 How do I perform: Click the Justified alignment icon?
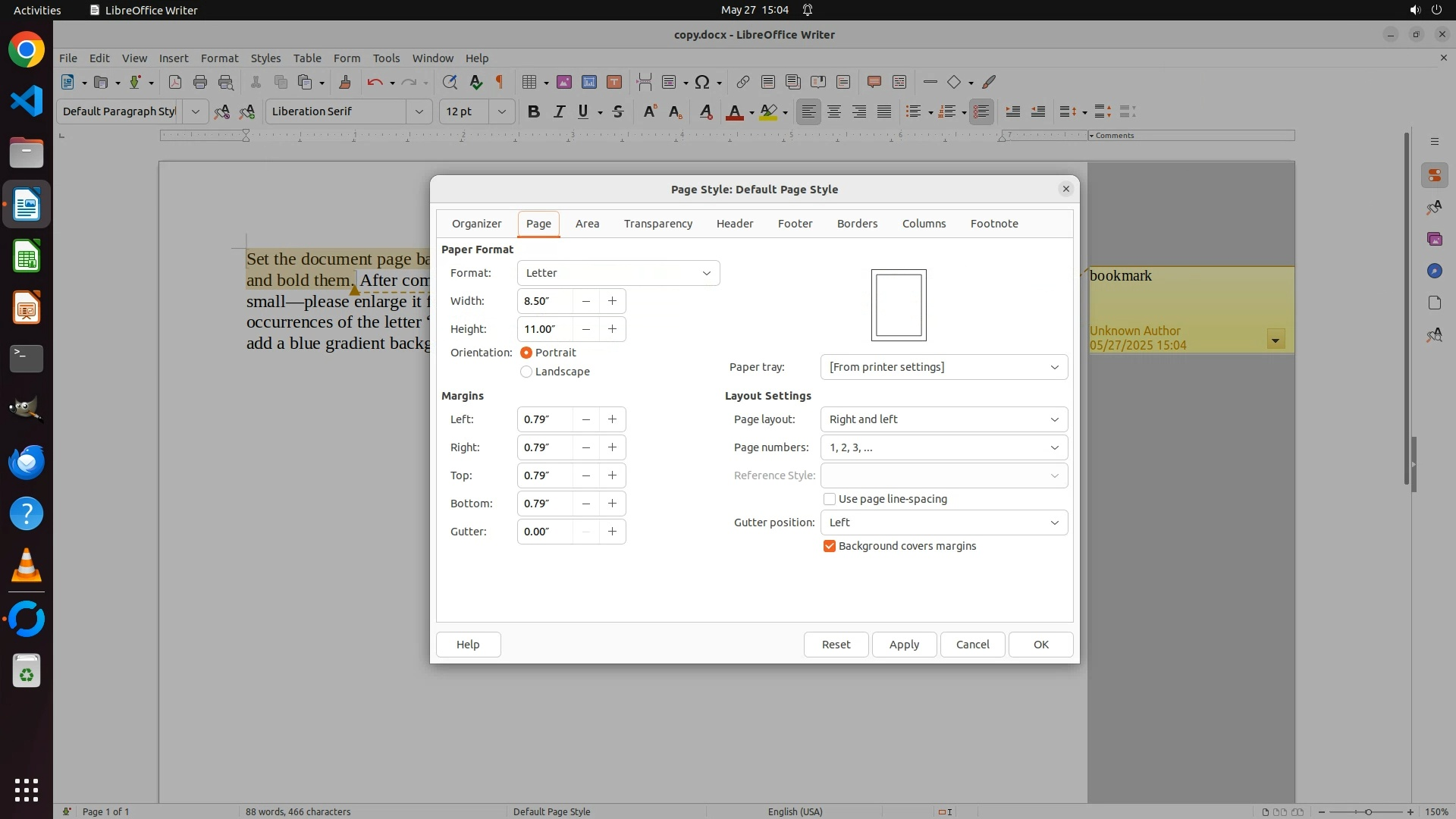point(884,111)
